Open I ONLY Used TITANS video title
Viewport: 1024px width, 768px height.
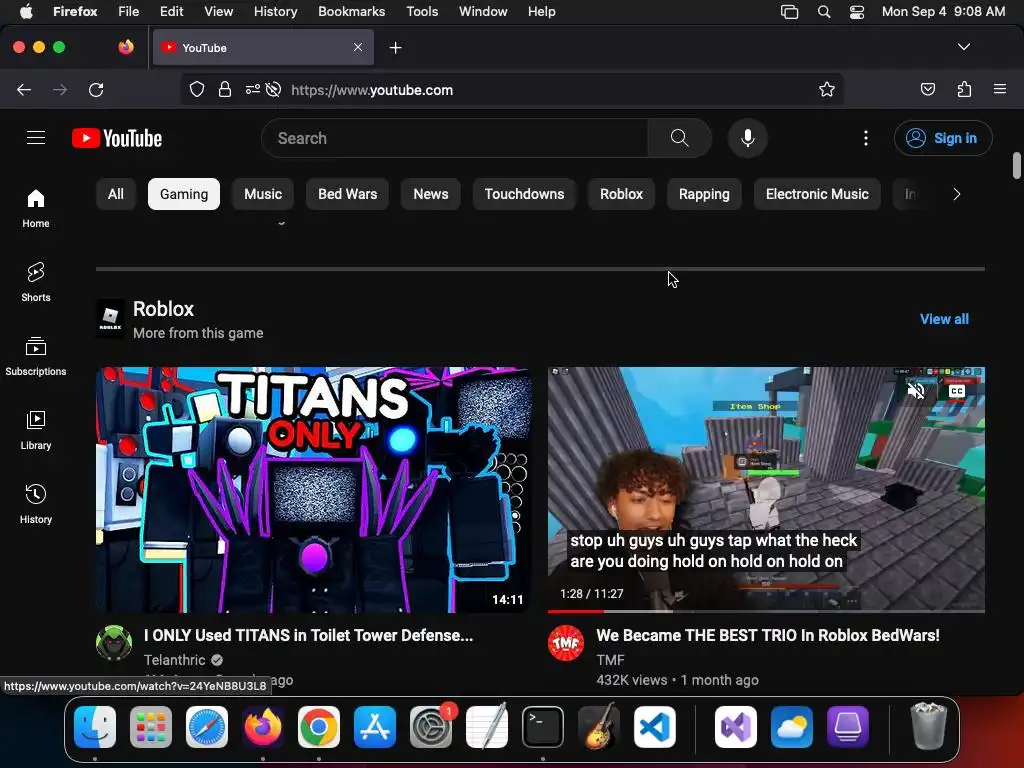pos(308,635)
